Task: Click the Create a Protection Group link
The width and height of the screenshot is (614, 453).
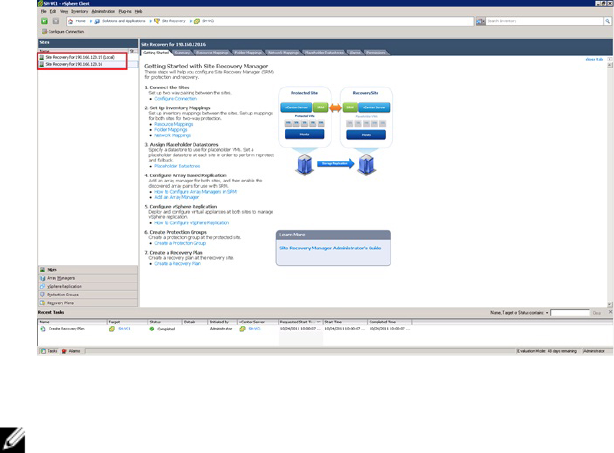Action: click(x=180, y=243)
